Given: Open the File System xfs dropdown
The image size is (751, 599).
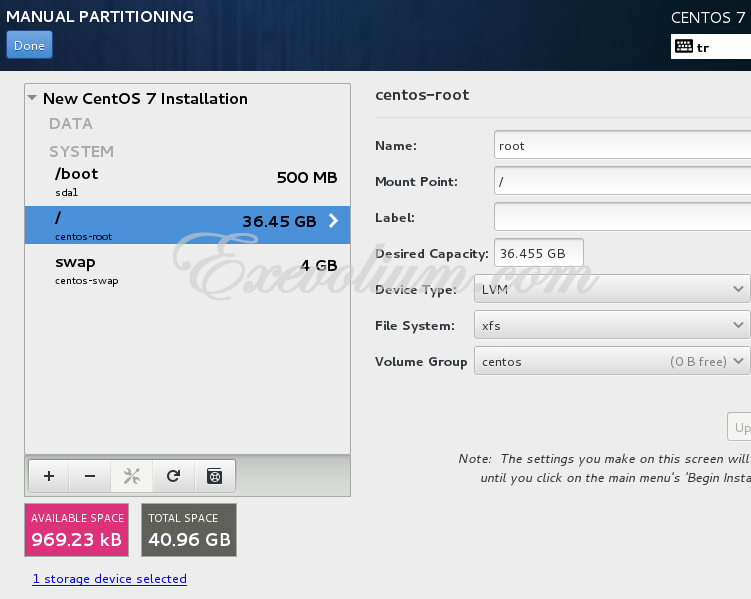Looking at the screenshot, I should [x=612, y=325].
